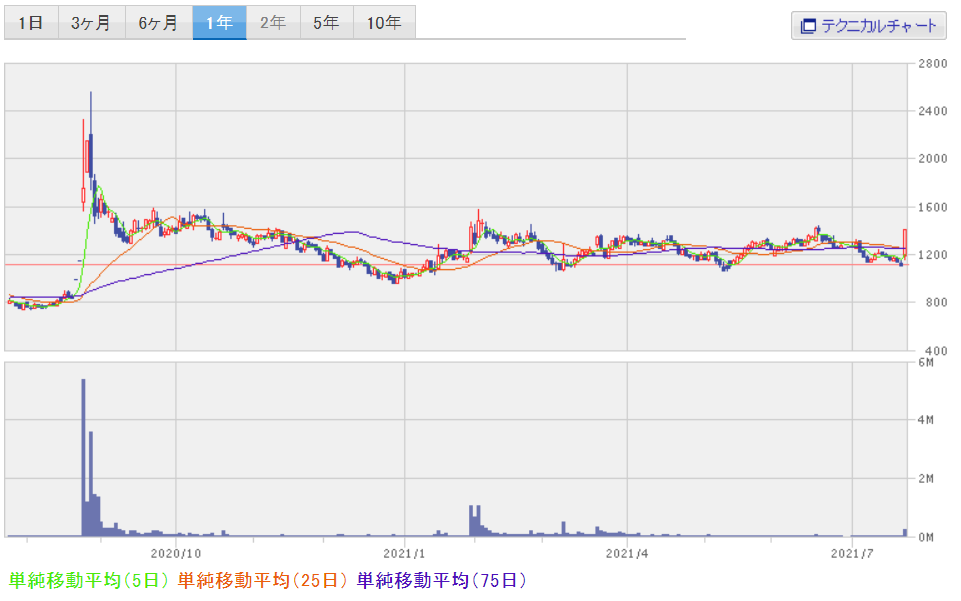Click the window icon on テクニカルチャート button
This screenshot has width=961, height=601.
808,26
